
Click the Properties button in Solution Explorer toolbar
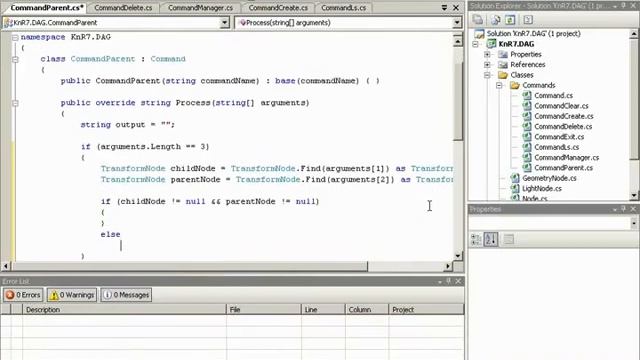click(478, 20)
